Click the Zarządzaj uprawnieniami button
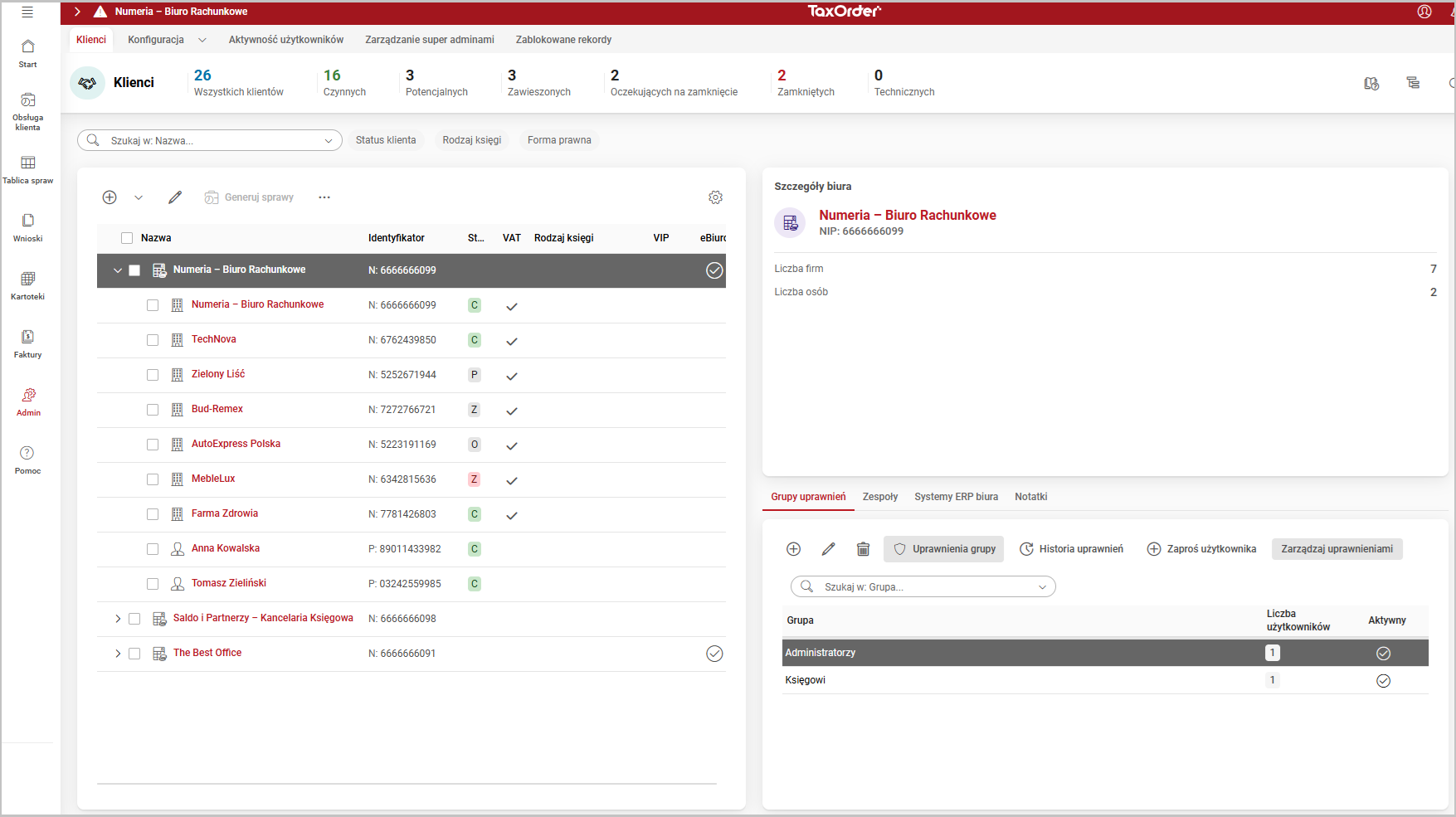The image size is (1456, 817). pyautogui.click(x=1337, y=549)
